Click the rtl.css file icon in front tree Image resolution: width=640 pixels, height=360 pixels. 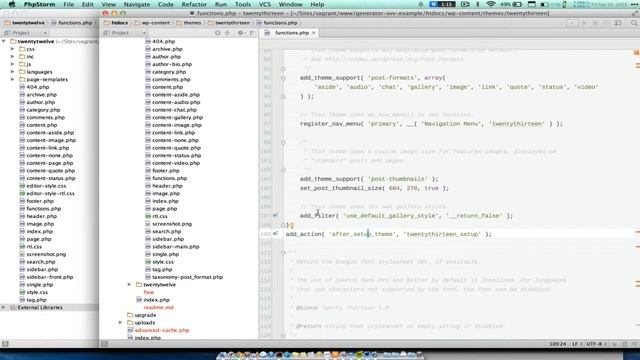(148, 216)
